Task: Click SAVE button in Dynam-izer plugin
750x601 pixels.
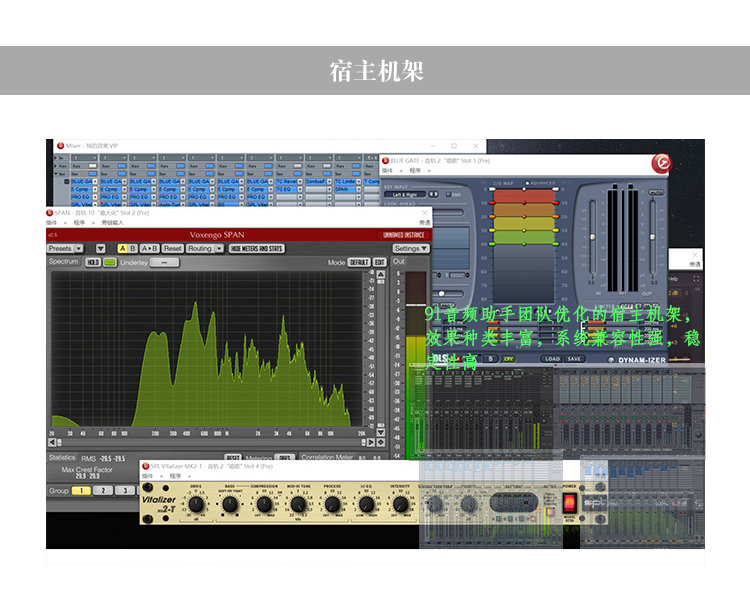Action: 574,358
